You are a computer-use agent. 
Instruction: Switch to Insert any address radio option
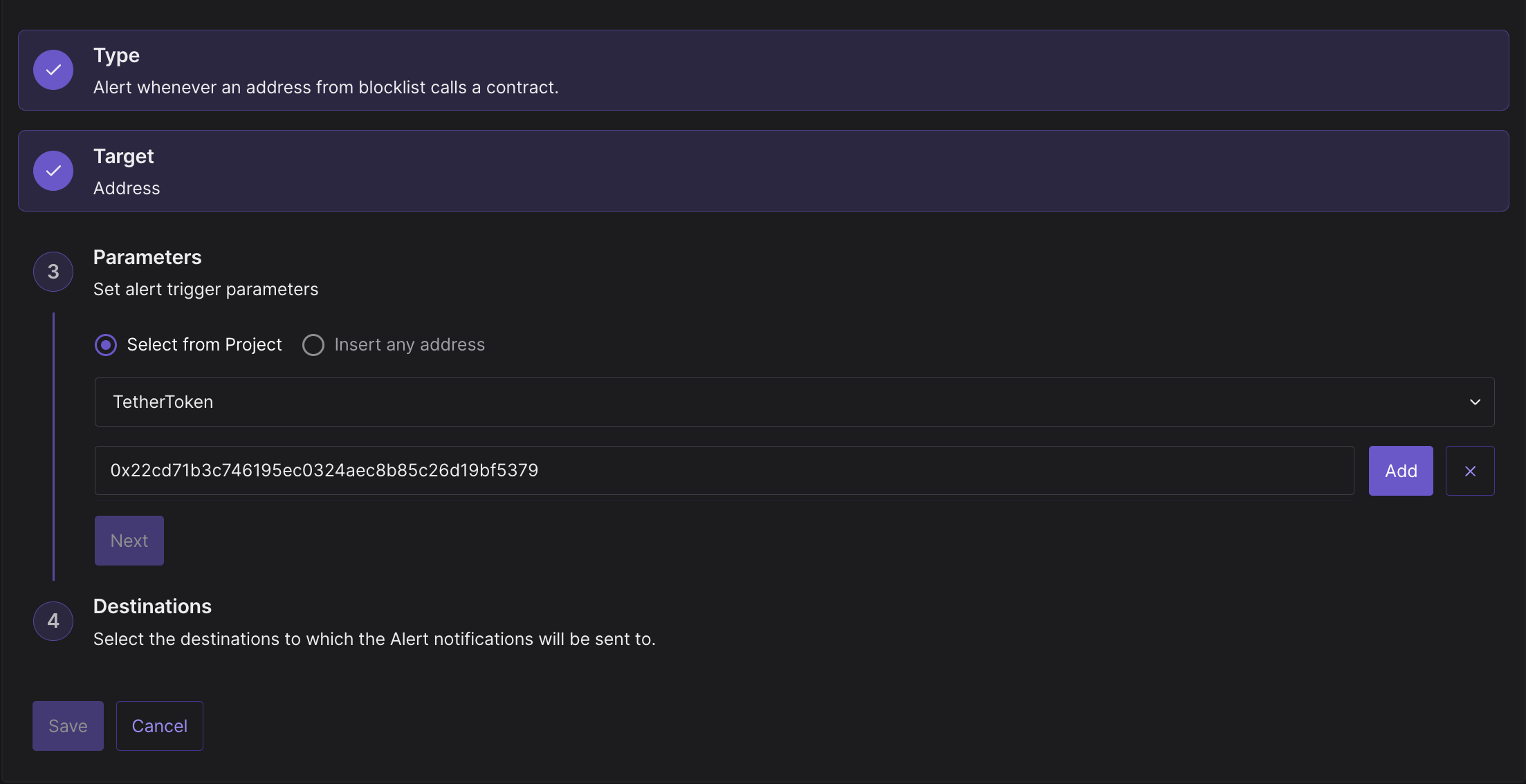point(313,345)
